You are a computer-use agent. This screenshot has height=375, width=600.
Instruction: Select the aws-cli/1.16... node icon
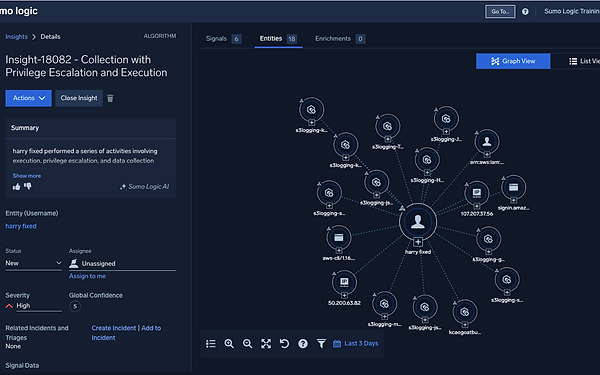339,238
